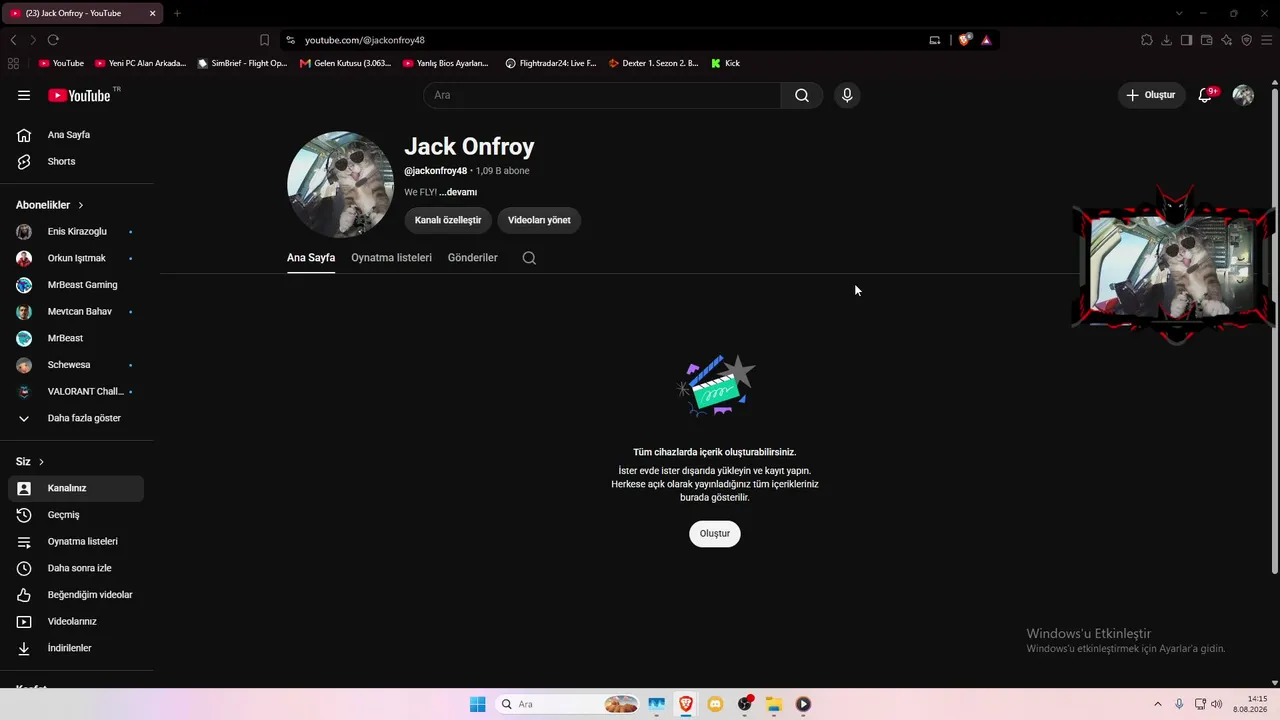Screen dimensions: 1280x720
Task: Open Videolarınız in the sidebar
Action: coord(76,622)
